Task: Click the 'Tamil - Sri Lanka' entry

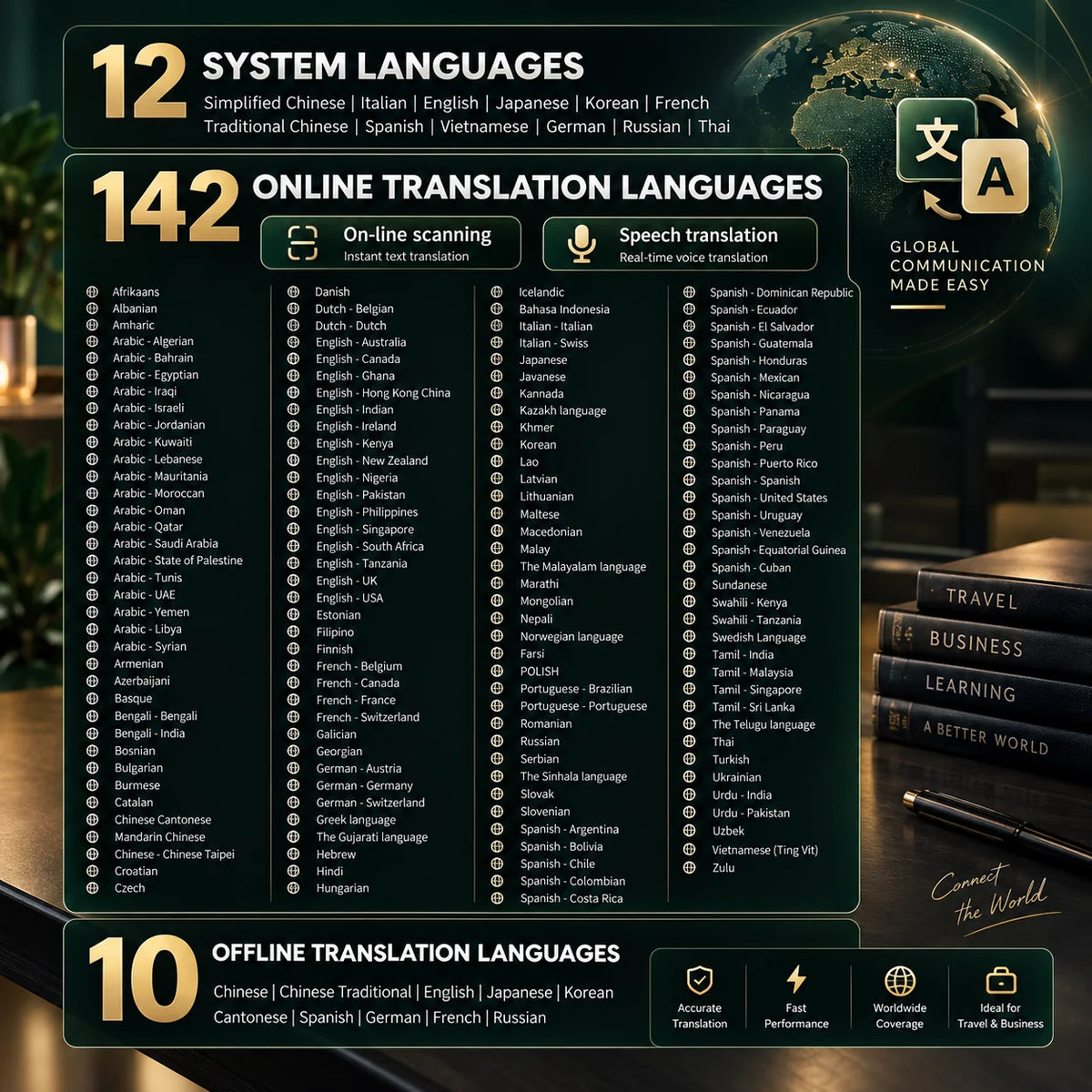Action: (x=753, y=707)
